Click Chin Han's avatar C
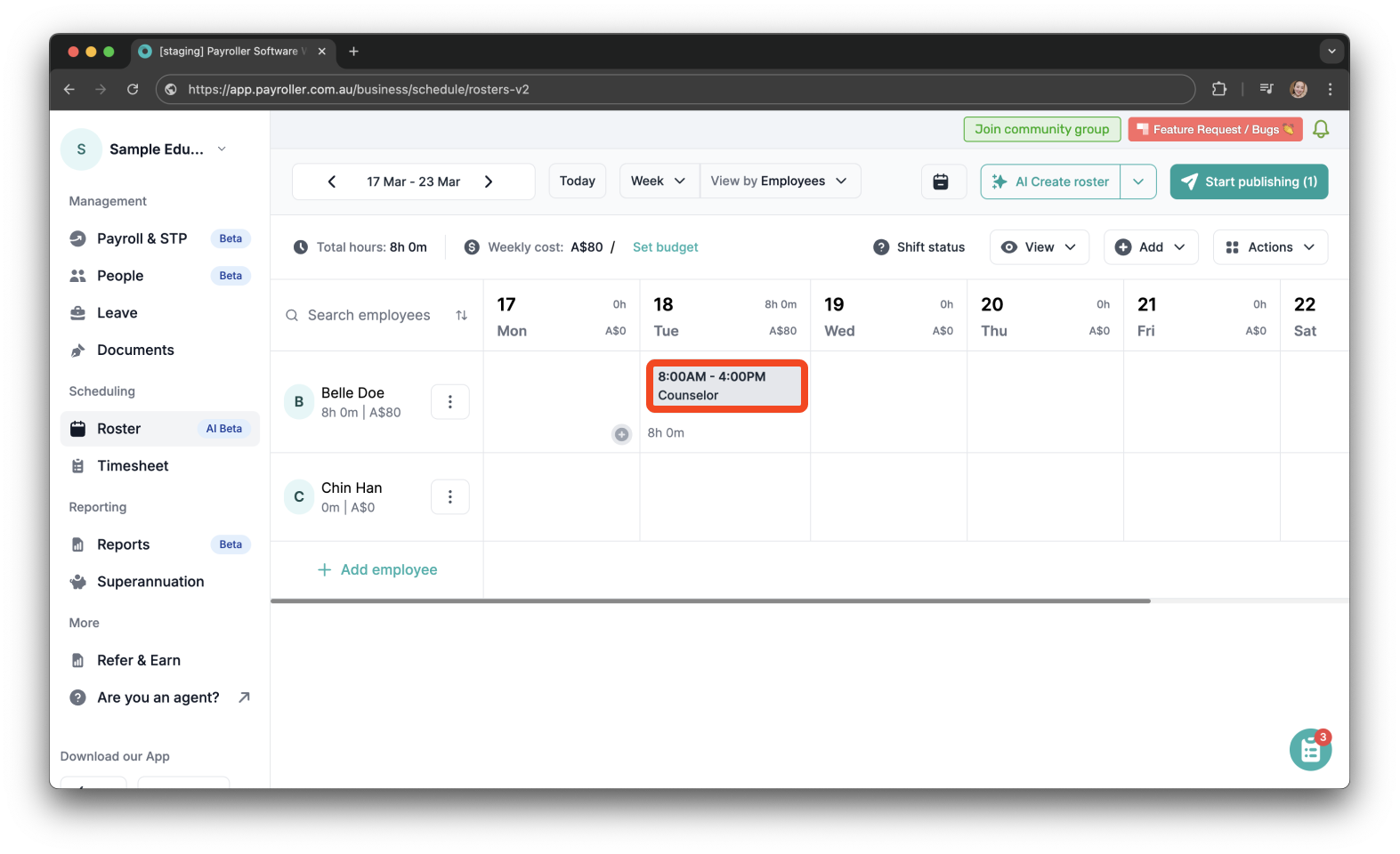The width and height of the screenshot is (1400, 854). coord(299,497)
